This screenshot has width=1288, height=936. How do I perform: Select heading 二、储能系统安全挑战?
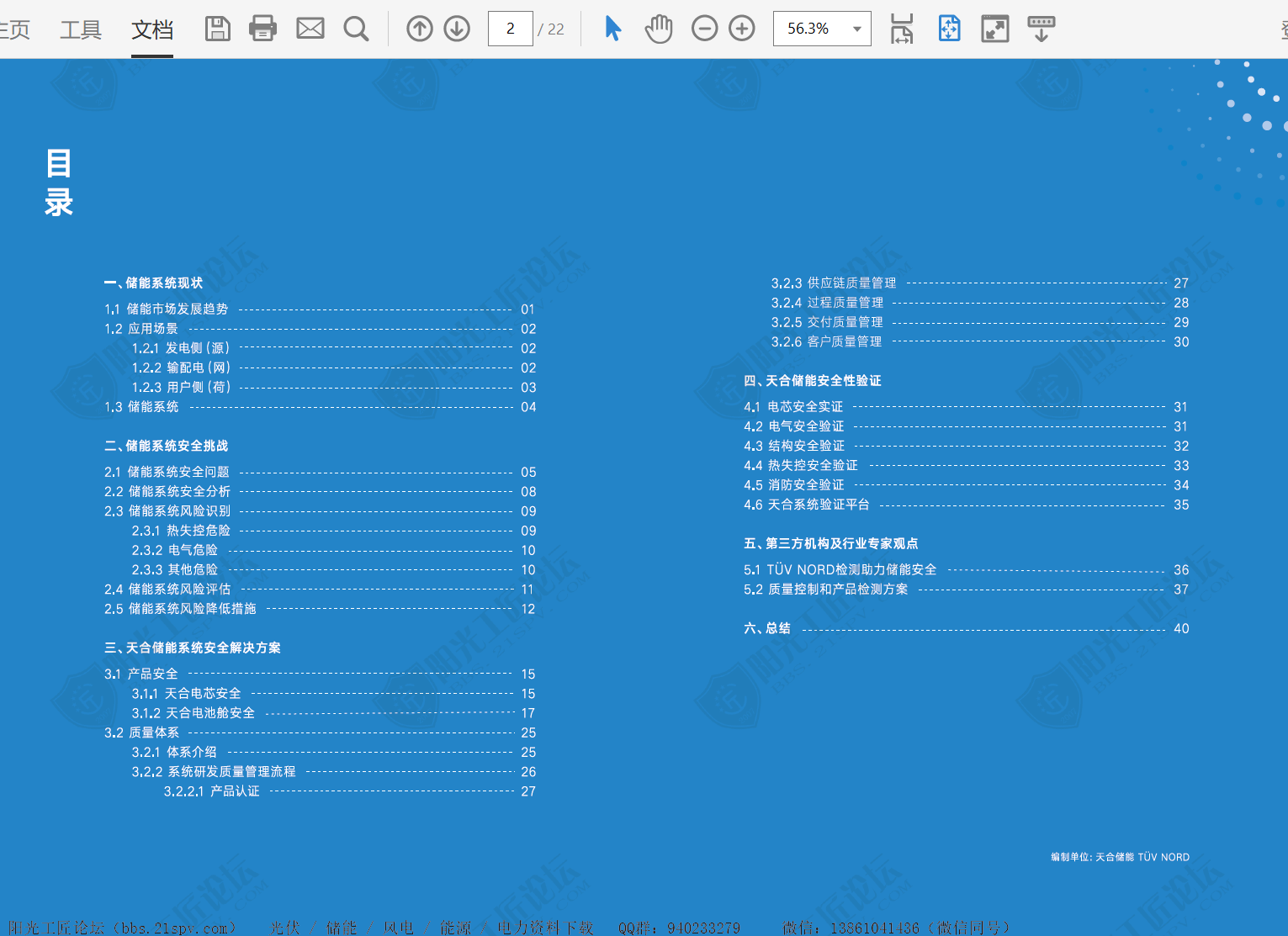pyautogui.click(x=167, y=447)
